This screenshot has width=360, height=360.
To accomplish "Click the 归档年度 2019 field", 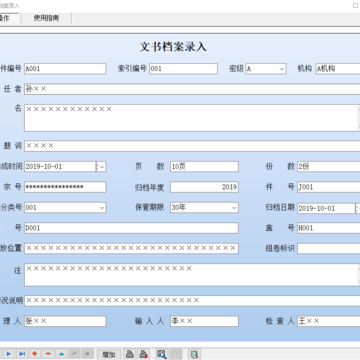I will (x=204, y=187).
